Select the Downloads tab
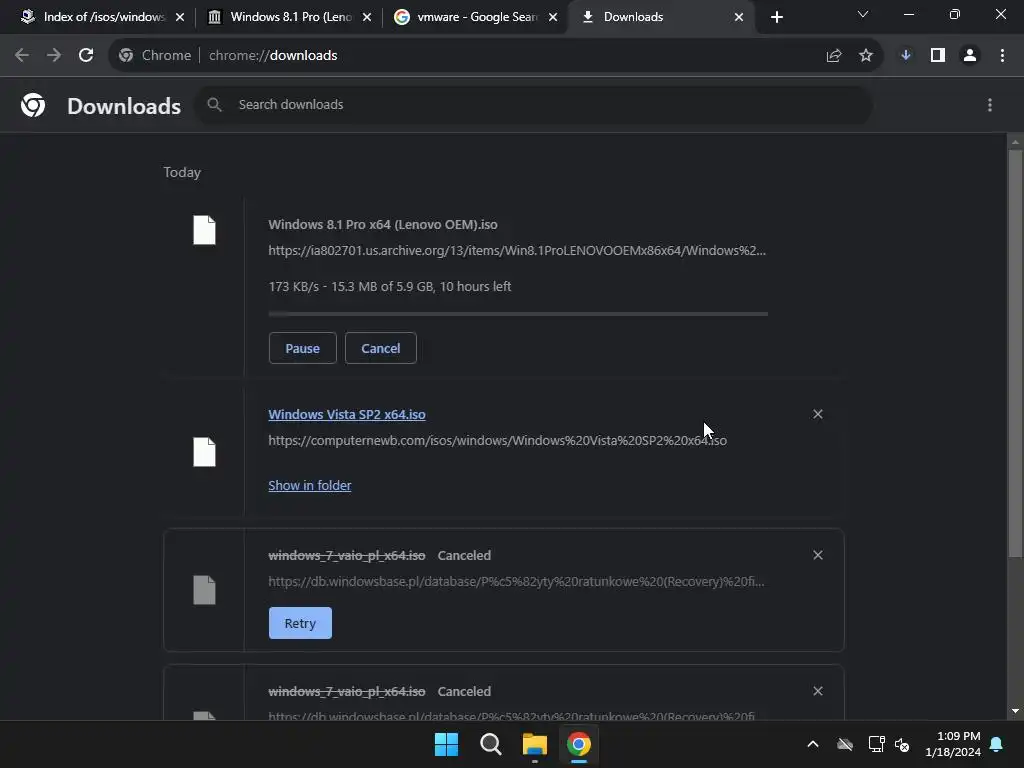 [661, 17]
